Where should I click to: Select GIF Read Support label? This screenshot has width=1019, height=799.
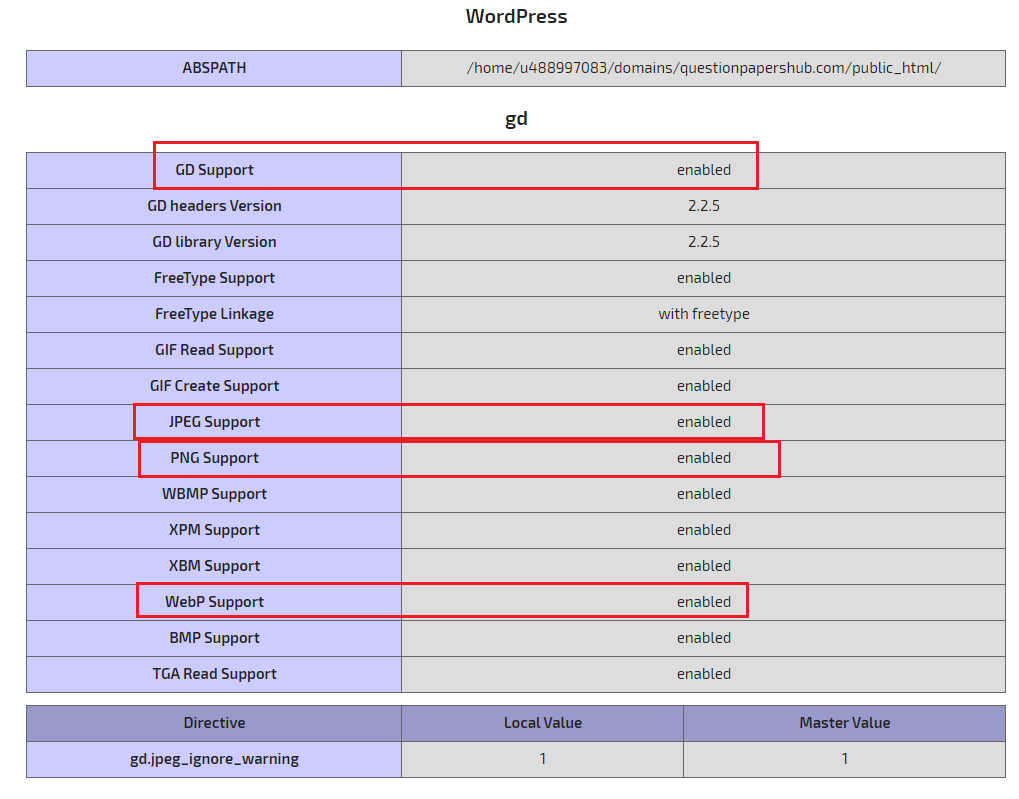214,350
